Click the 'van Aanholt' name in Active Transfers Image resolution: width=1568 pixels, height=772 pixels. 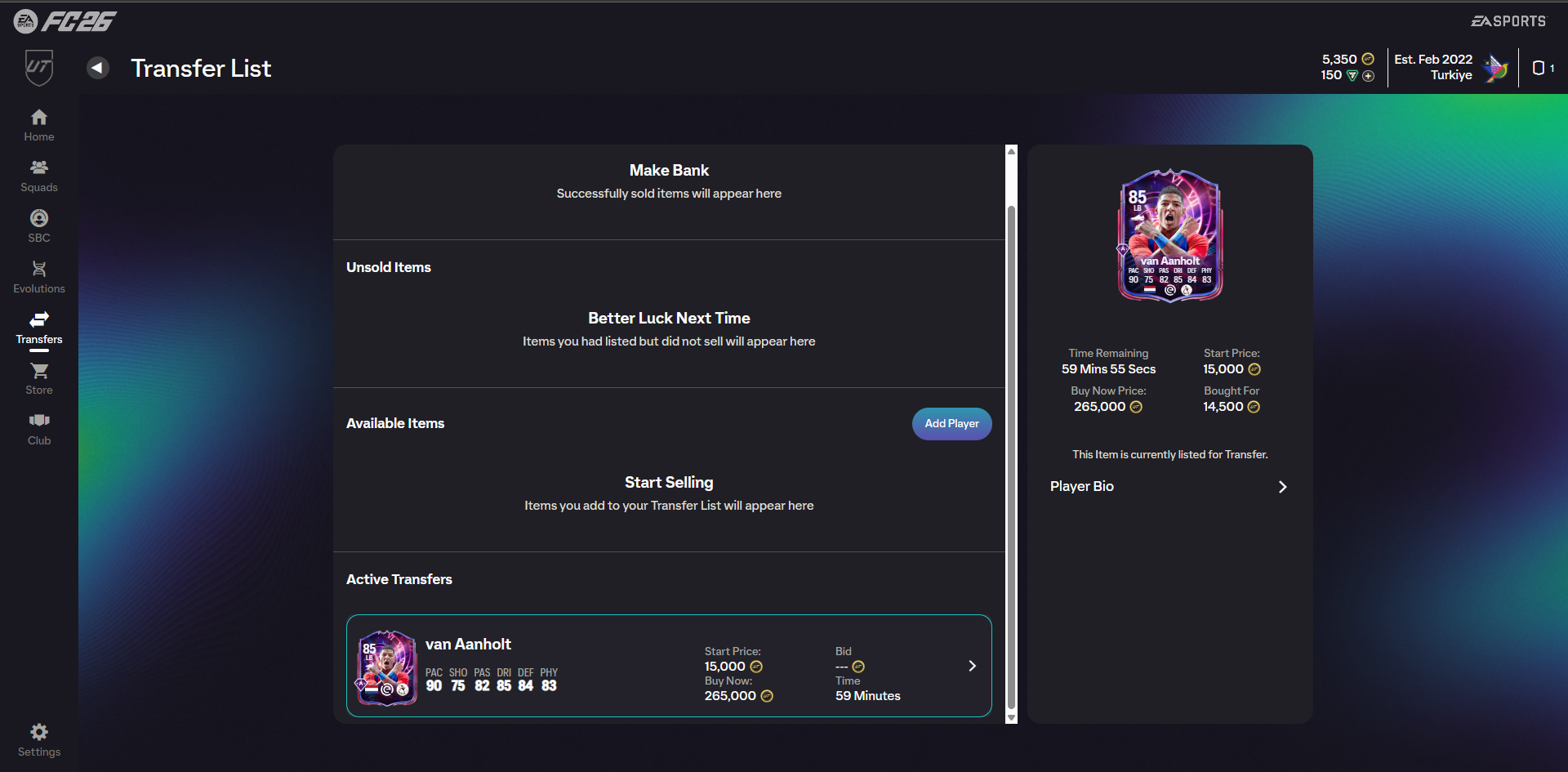(x=468, y=644)
